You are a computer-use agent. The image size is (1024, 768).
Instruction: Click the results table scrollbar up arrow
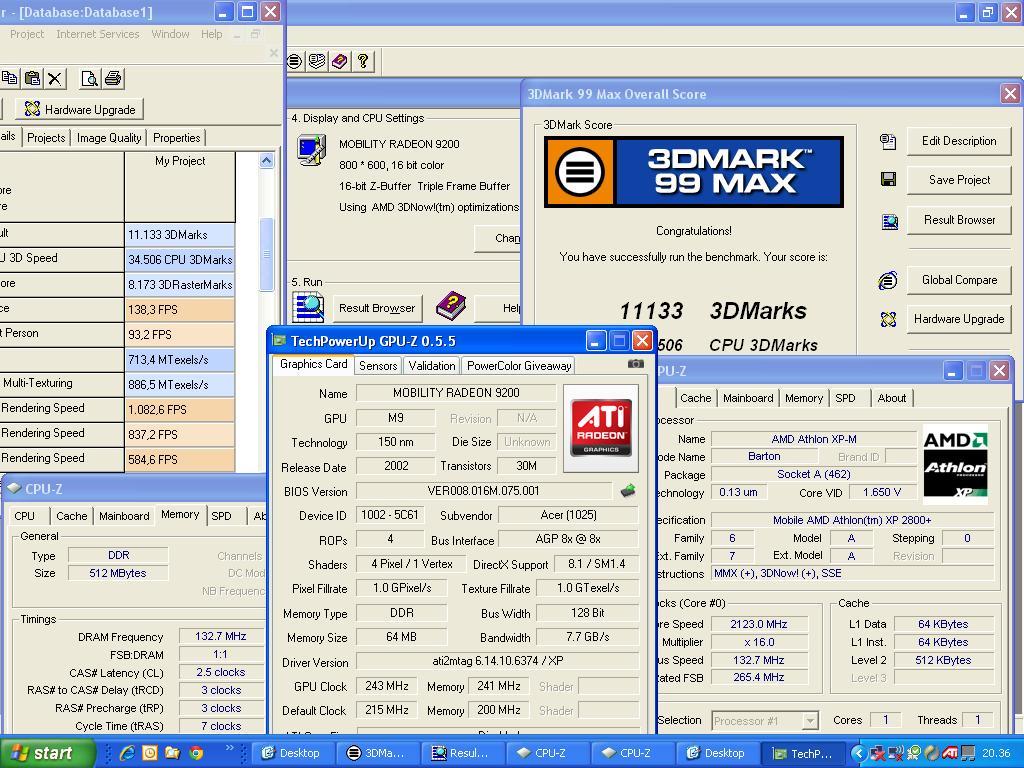coord(266,161)
